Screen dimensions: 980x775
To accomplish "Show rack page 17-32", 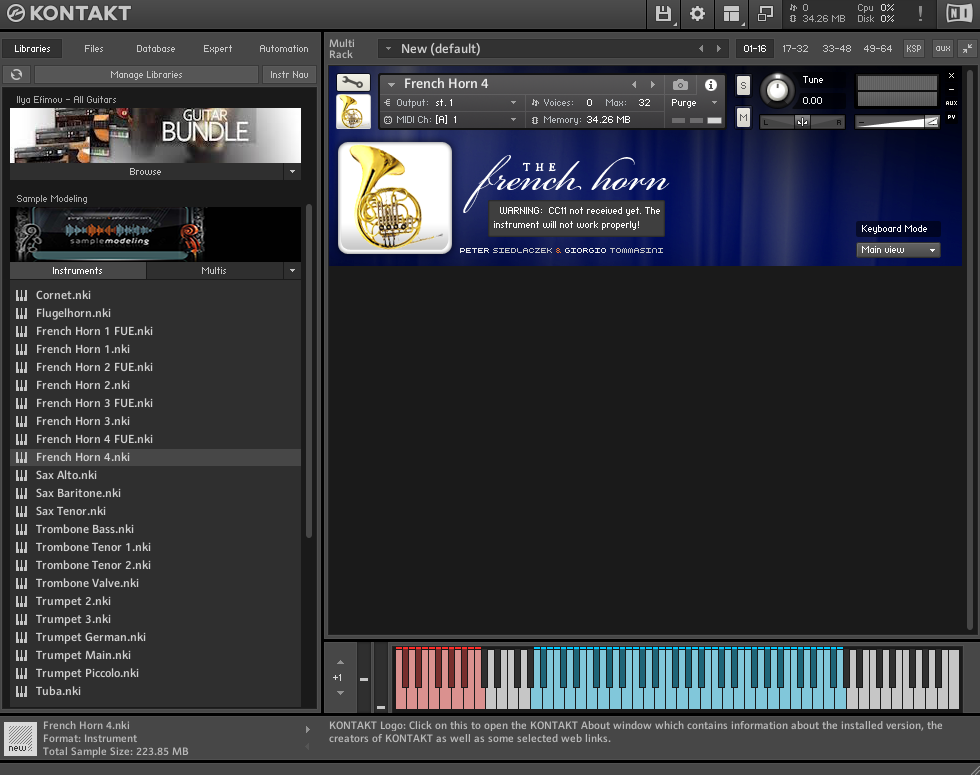I will [x=795, y=49].
